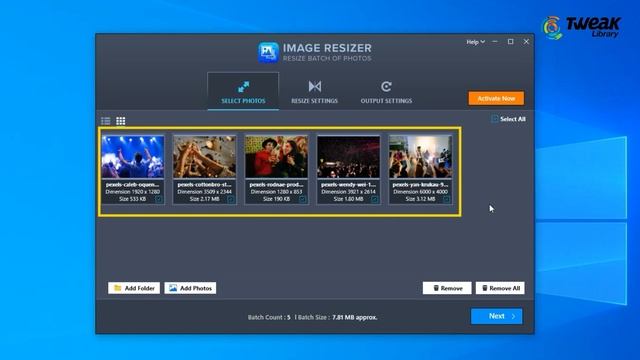The width and height of the screenshot is (640, 360).
Task: Open the Output Settings tab
Action: (386, 91)
